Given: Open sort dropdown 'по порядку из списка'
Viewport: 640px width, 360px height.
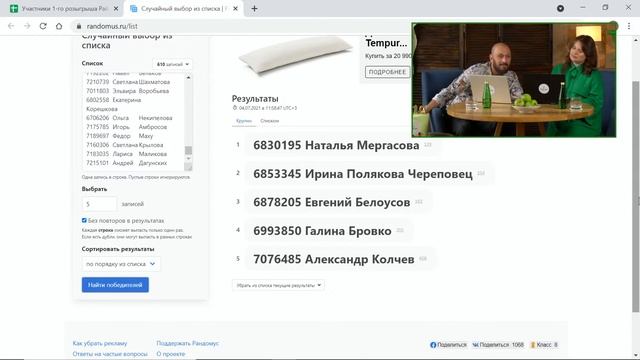Looking at the screenshot, I should coord(121,264).
